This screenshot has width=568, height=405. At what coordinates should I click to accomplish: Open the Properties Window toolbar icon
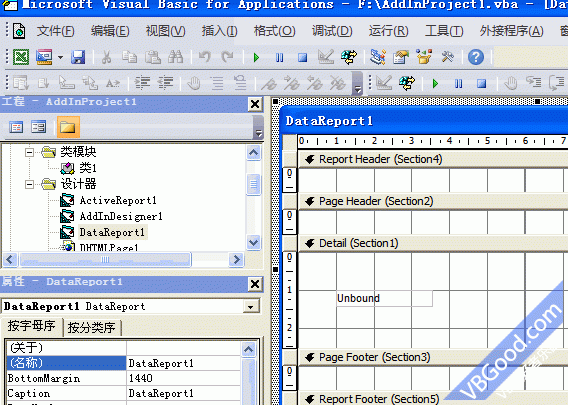point(401,57)
